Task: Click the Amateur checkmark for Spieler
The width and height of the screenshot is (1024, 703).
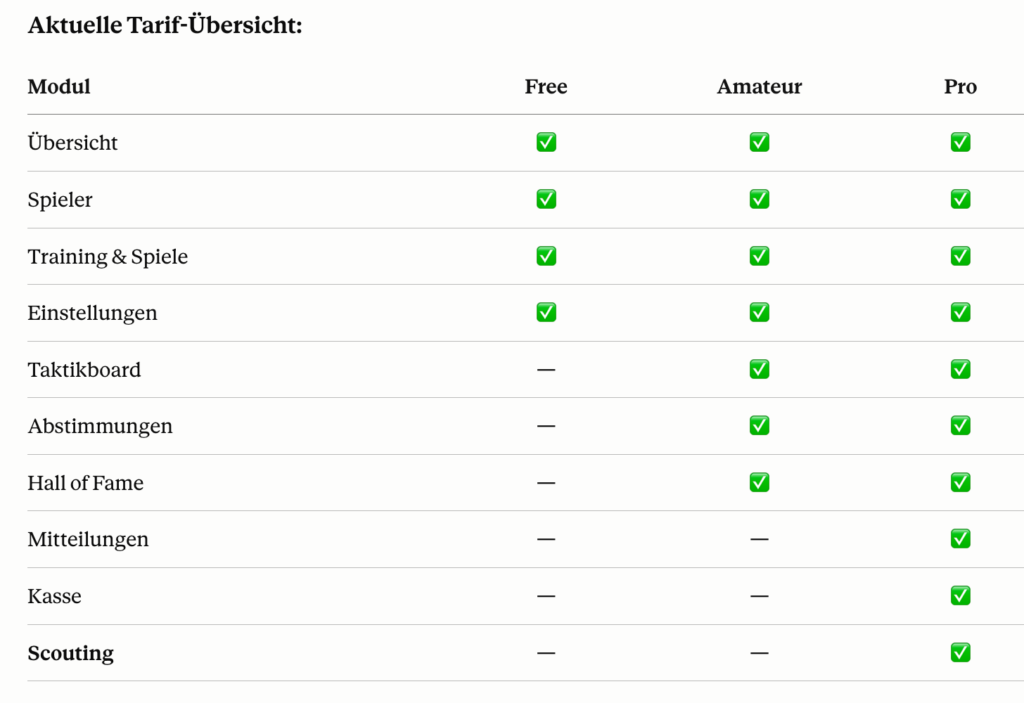Action: (759, 199)
